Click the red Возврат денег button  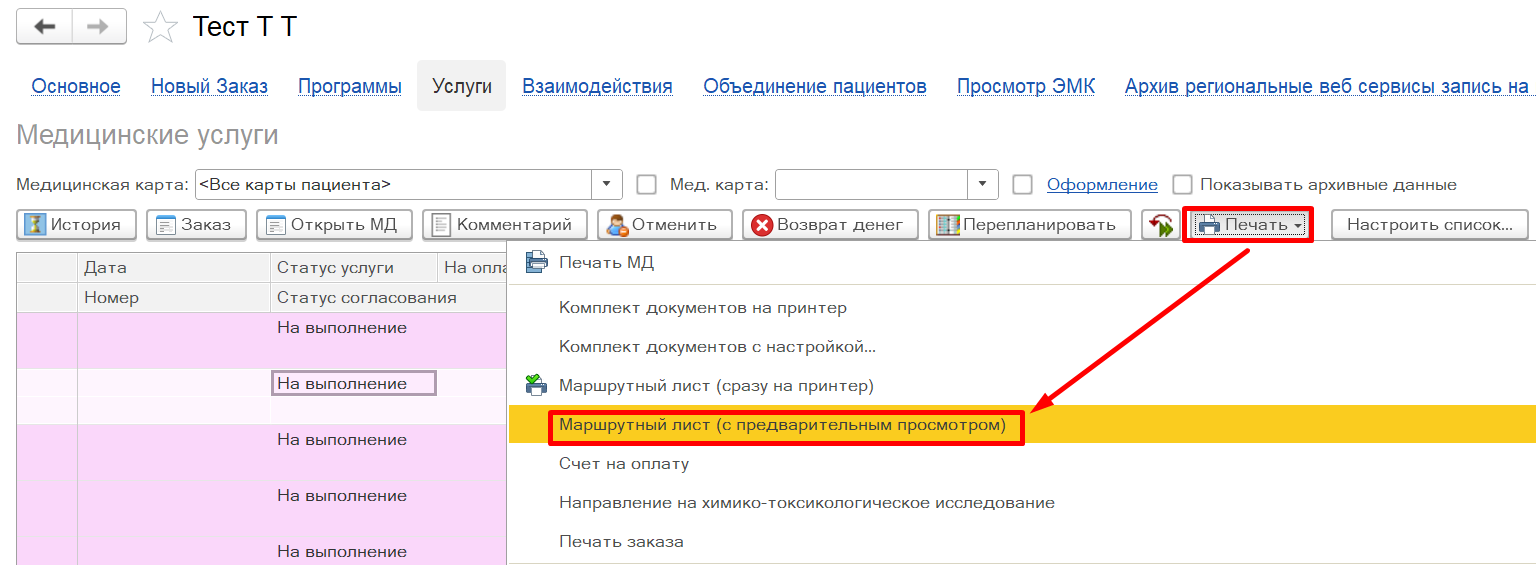tap(829, 224)
